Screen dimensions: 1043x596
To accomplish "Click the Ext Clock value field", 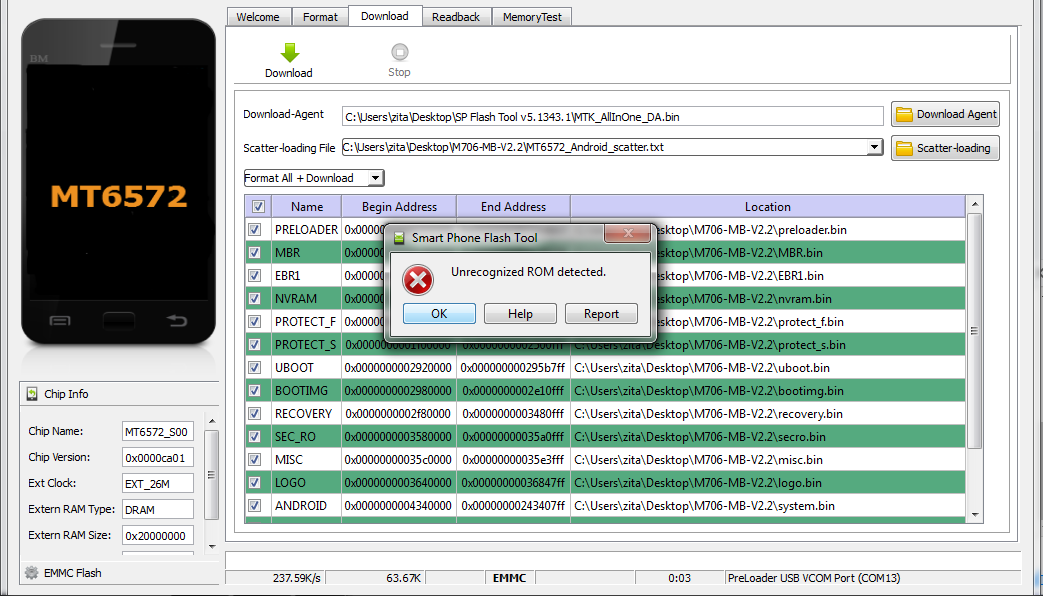I will 158,484.
